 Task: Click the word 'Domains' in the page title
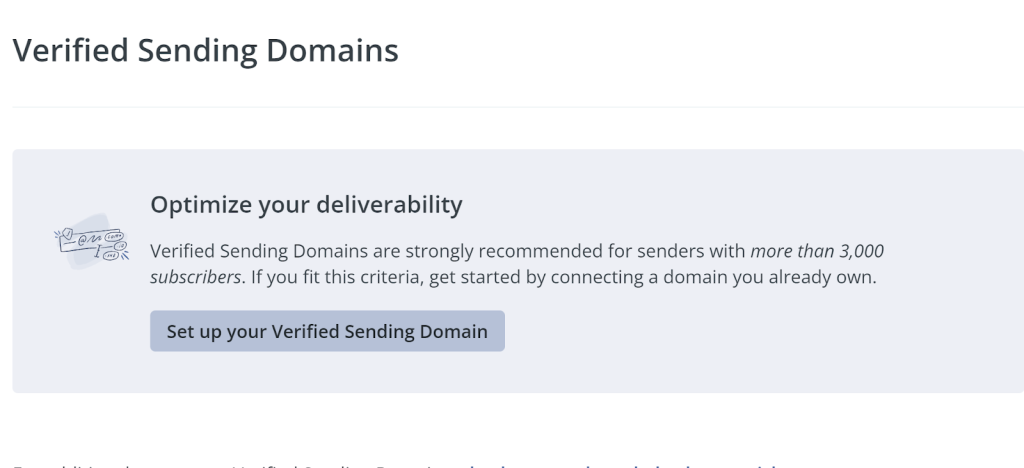[x=329, y=50]
